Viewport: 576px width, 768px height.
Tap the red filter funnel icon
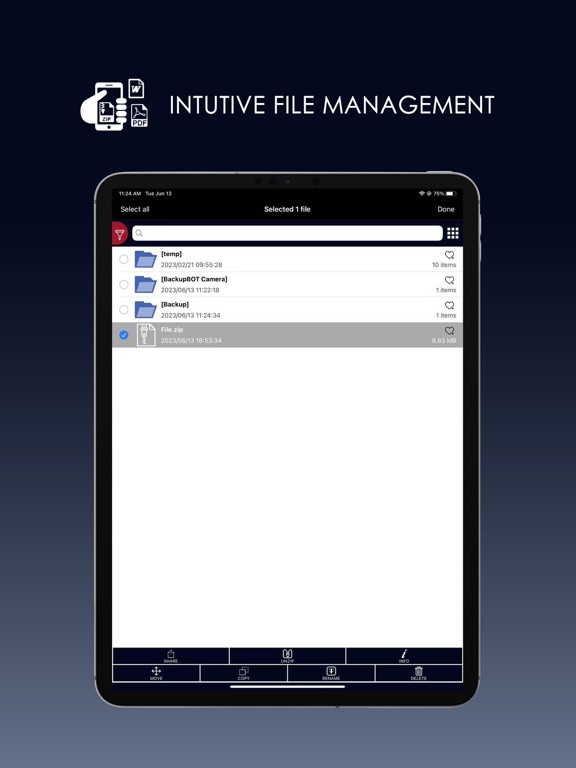[120, 234]
